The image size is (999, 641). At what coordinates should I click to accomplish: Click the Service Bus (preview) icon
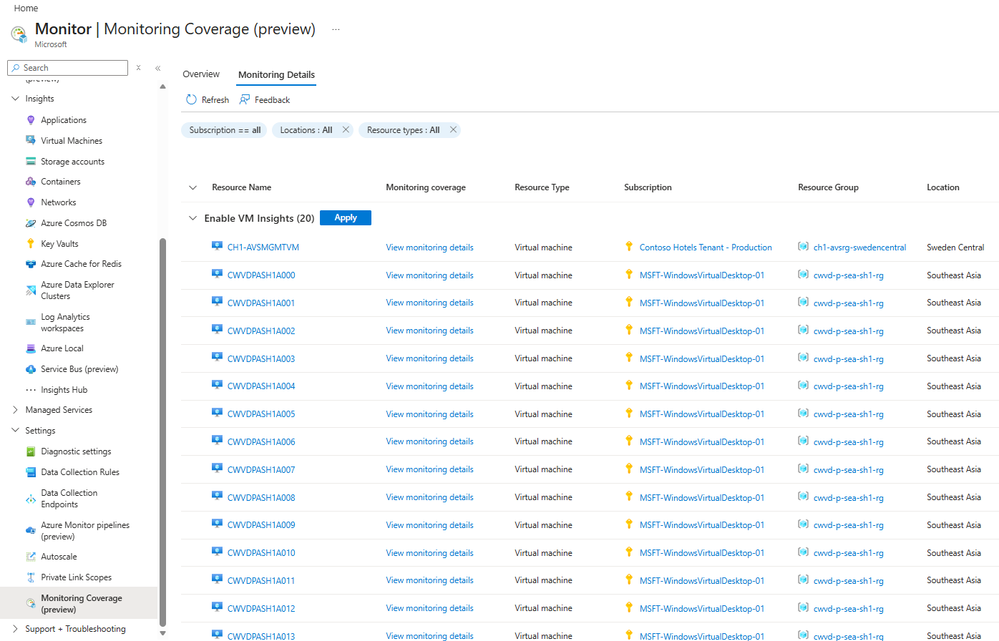coord(31,369)
